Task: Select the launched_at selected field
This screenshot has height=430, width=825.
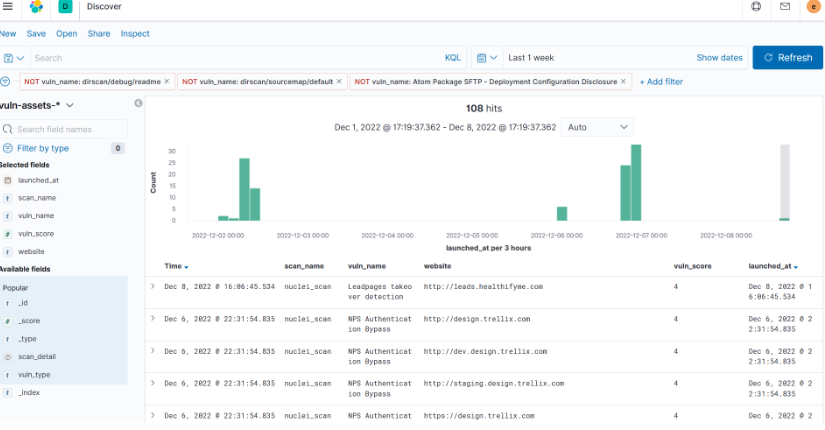Action: click(38, 180)
